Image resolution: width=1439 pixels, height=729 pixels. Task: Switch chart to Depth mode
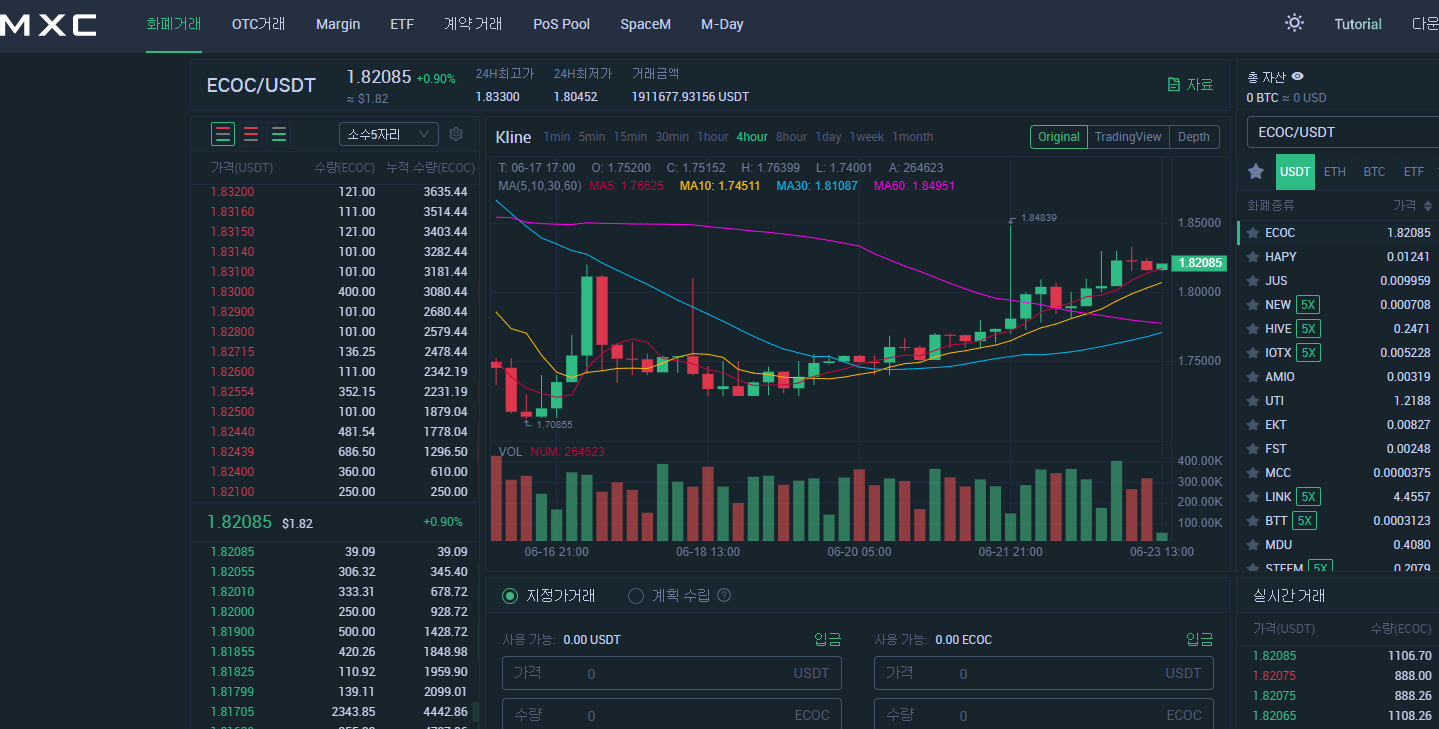coord(1194,137)
